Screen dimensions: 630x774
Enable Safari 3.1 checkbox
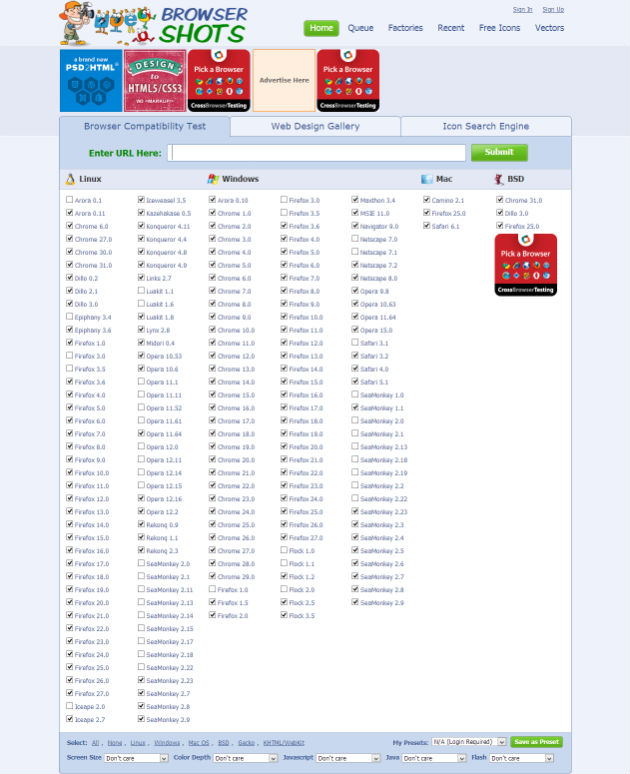[355, 343]
